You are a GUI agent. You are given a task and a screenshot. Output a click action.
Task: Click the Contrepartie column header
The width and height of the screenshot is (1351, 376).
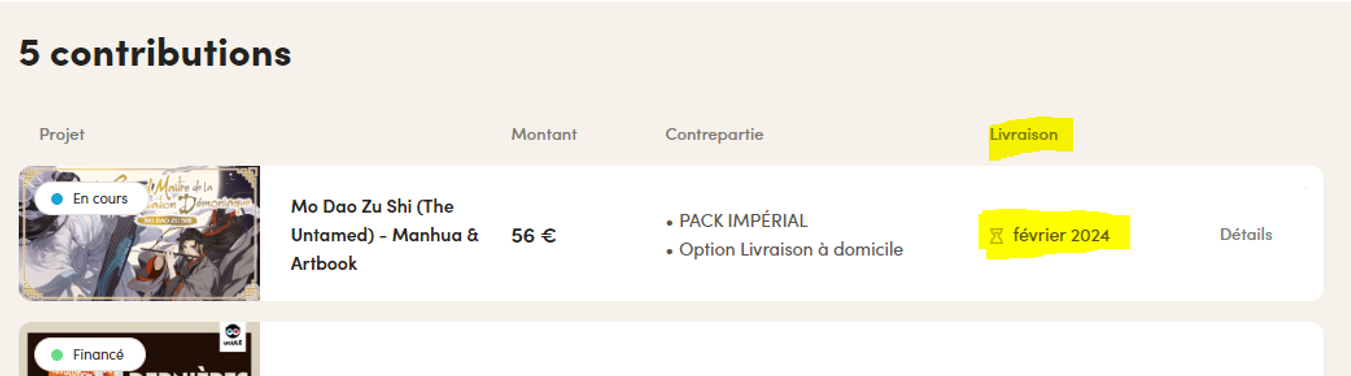click(x=714, y=134)
